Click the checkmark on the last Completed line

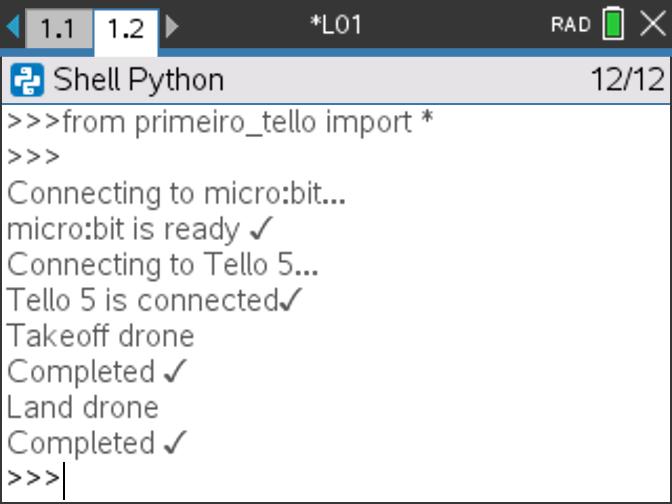(x=175, y=442)
